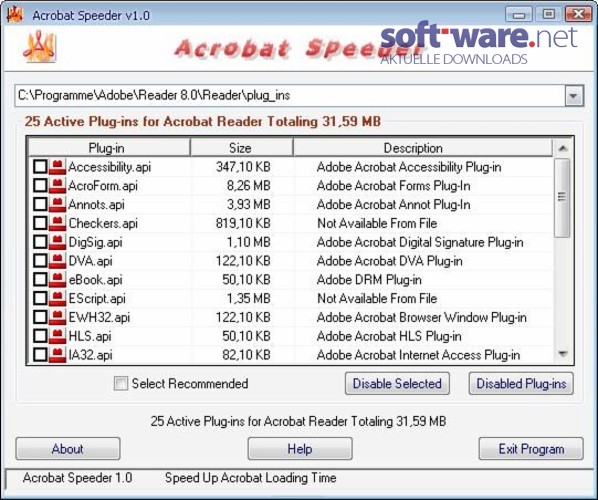Viewport: 598px width, 500px height.
Task: Click the plug-in icon beside eBook.api
Action: click(57, 280)
